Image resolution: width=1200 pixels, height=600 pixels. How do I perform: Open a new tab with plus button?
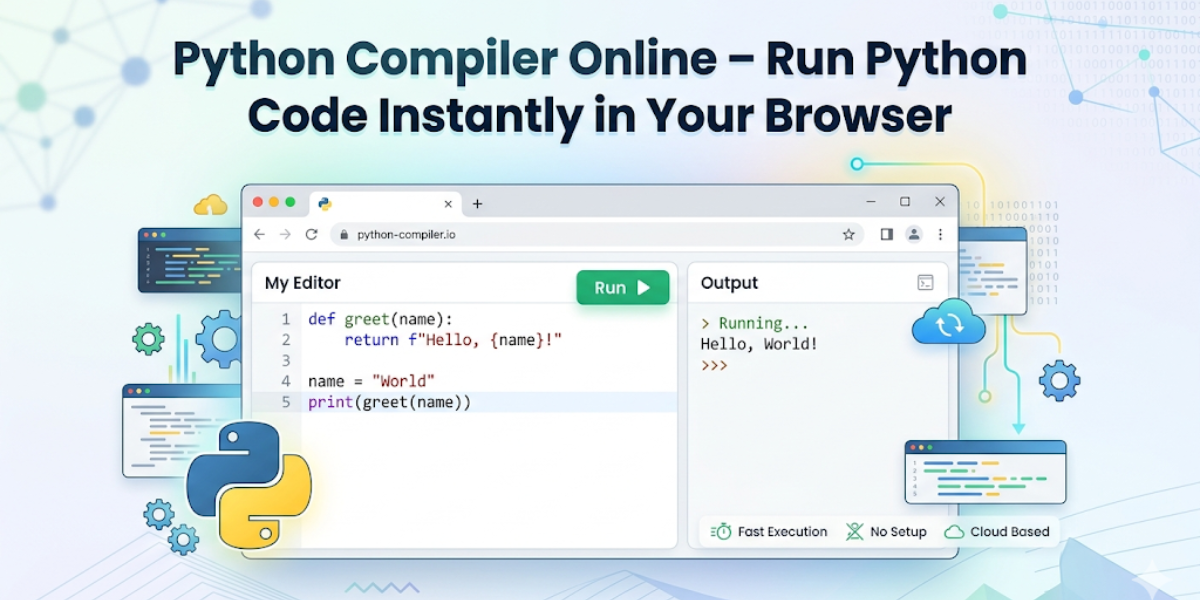[477, 203]
